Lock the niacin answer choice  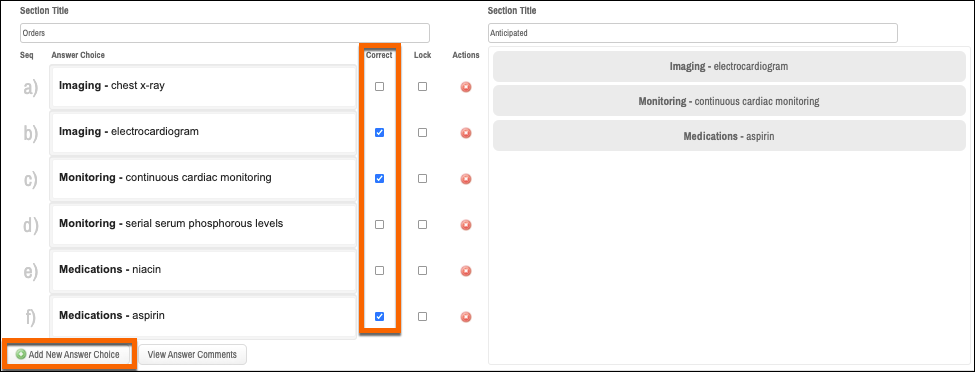coord(422,271)
